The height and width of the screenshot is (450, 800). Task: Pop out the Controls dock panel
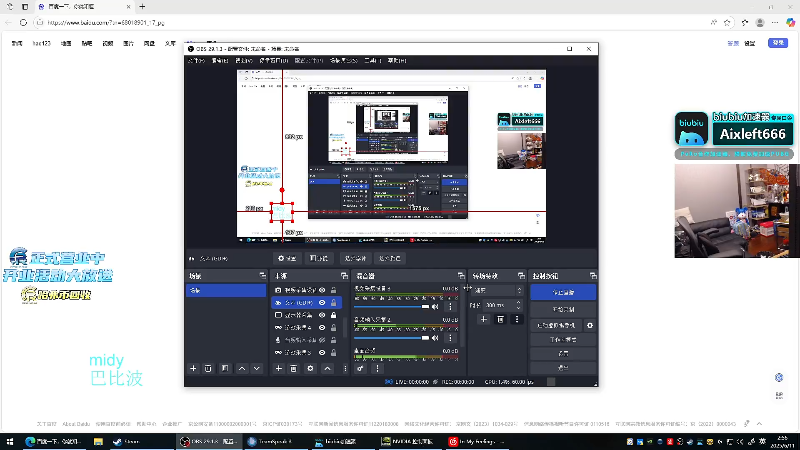pyautogui.click(x=593, y=276)
